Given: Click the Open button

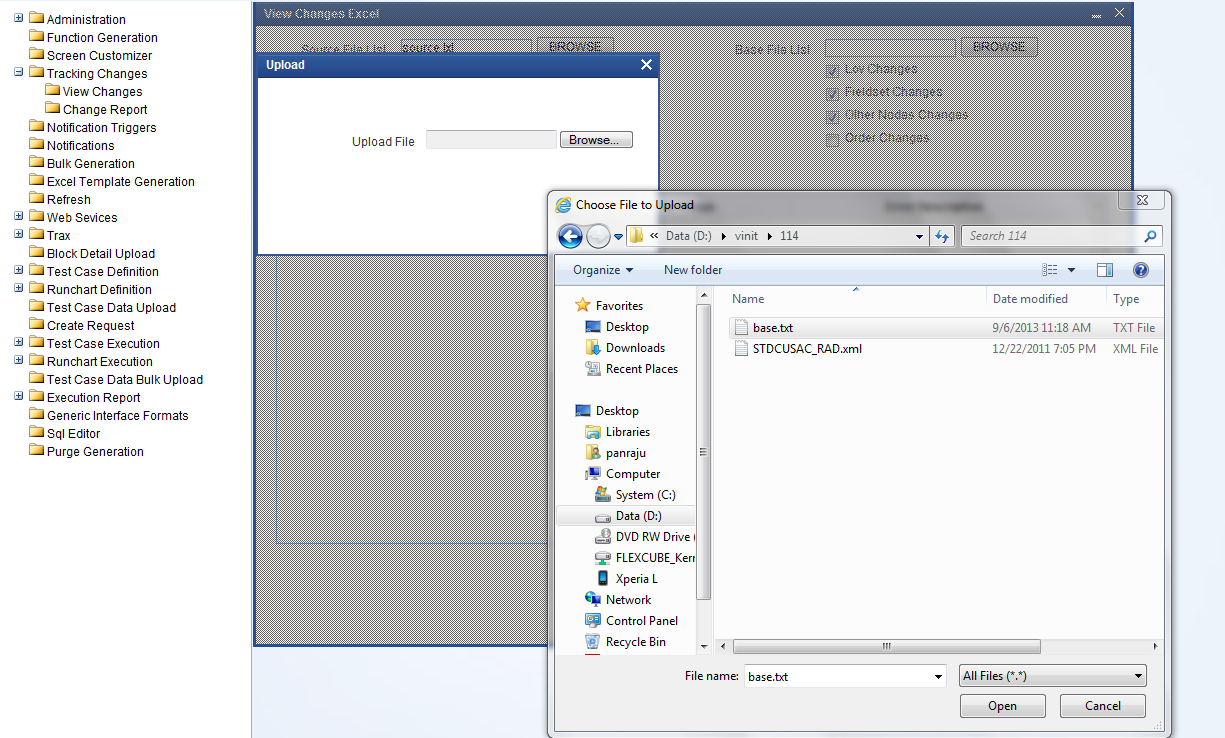Looking at the screenshot, I should click(x=1003, y=706).
